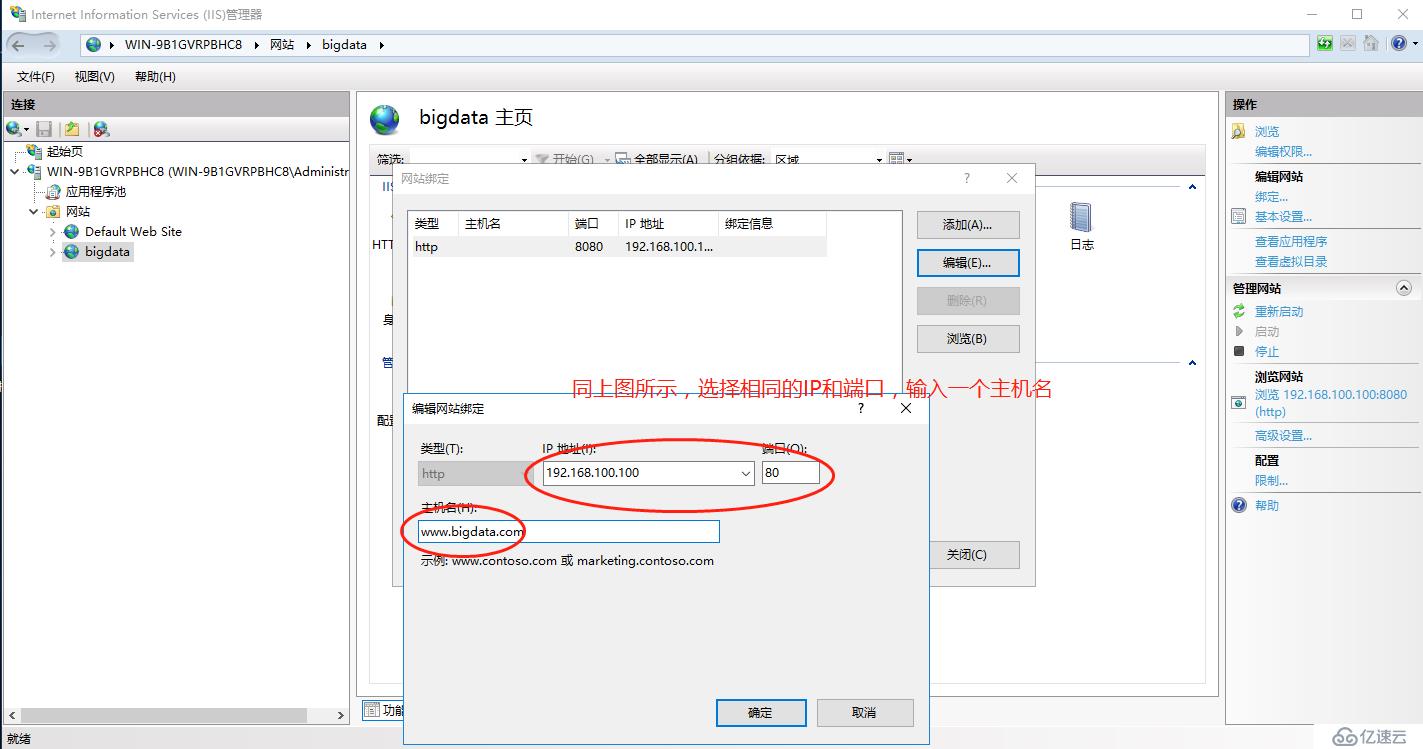The image size is (1423, 749).
Task: Expand the Default Web Site arrow
Action: 53,231
